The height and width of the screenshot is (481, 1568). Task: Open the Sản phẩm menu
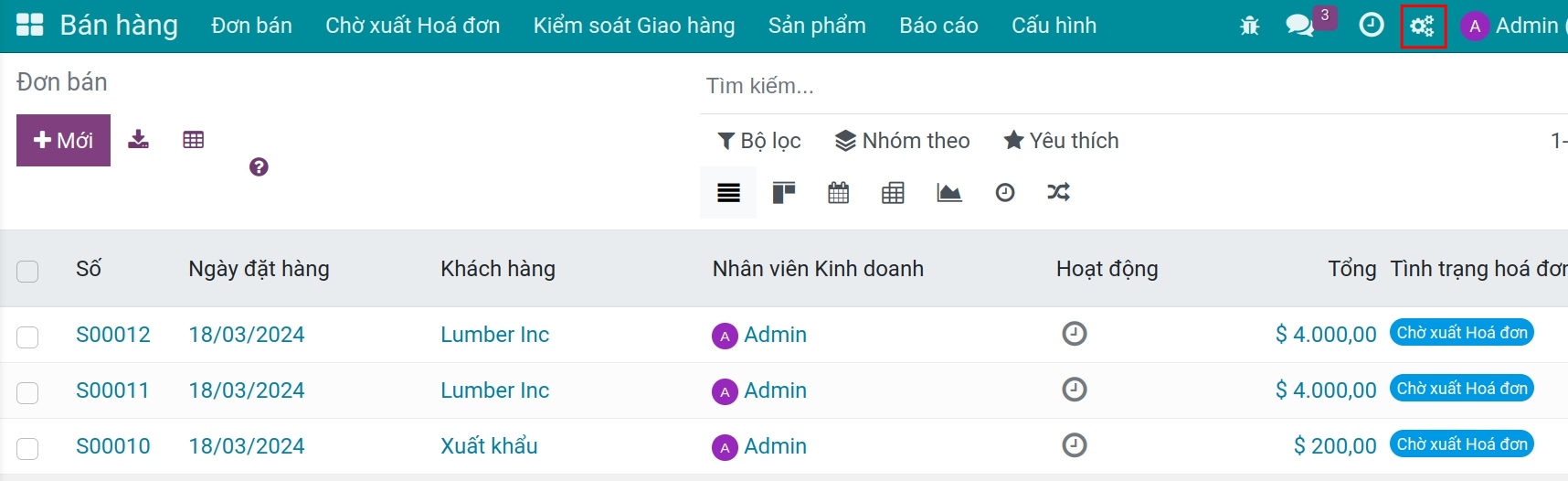(x=817, y=26)
